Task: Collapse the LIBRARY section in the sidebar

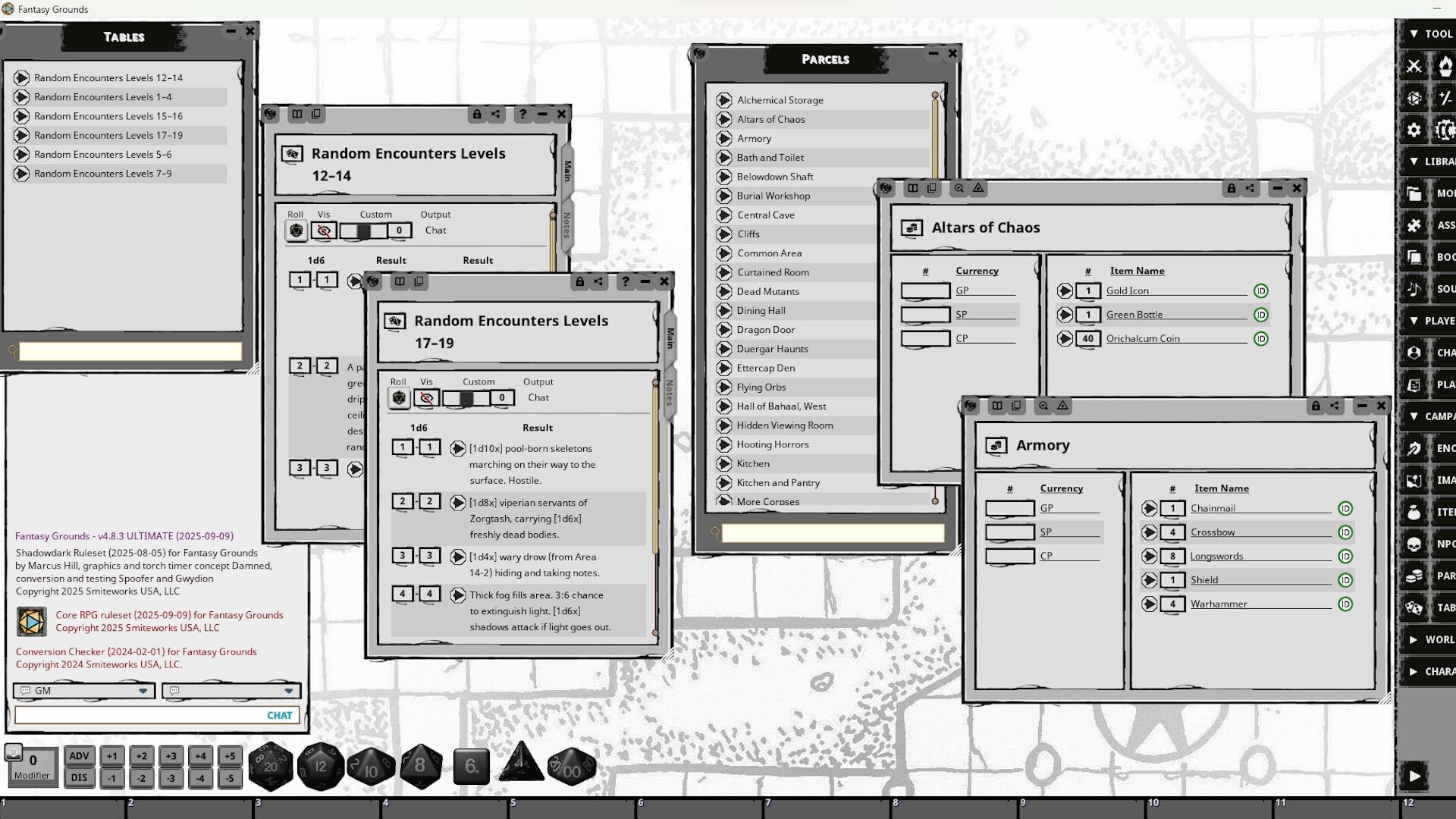Action: [1415, 161]
